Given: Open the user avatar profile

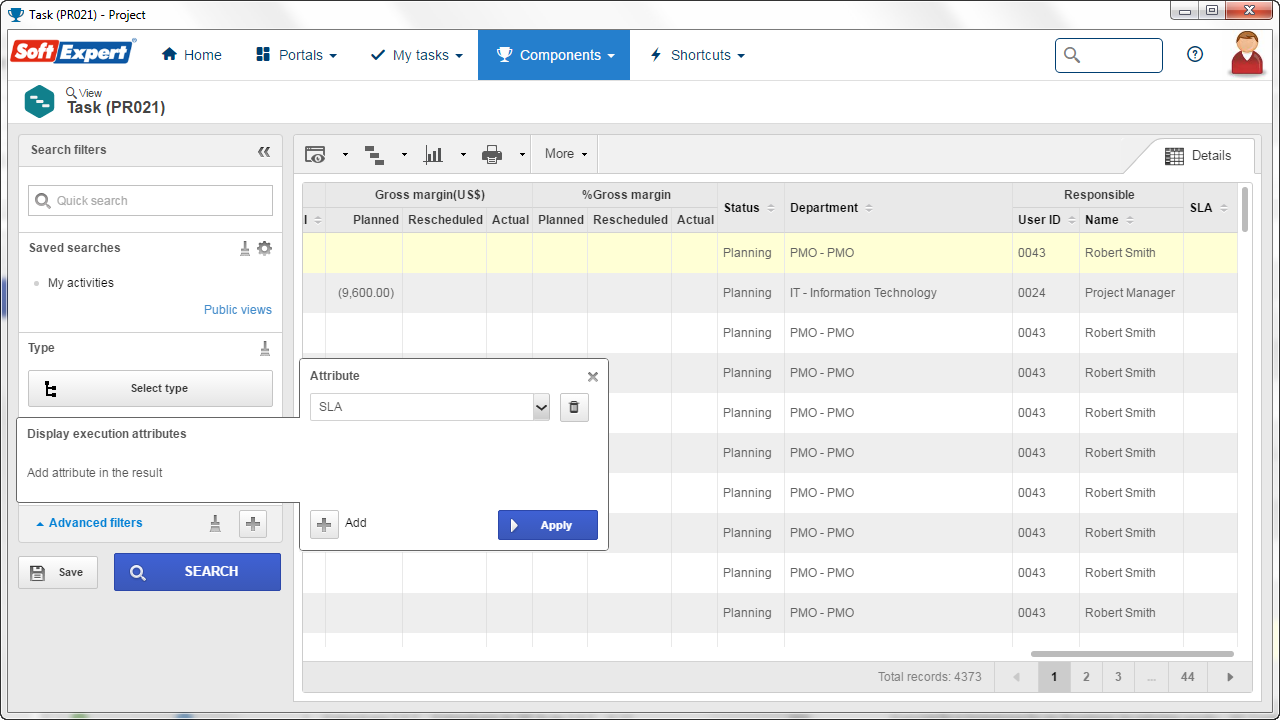Looking at the screenshot, I should [x=1247, y=54].
